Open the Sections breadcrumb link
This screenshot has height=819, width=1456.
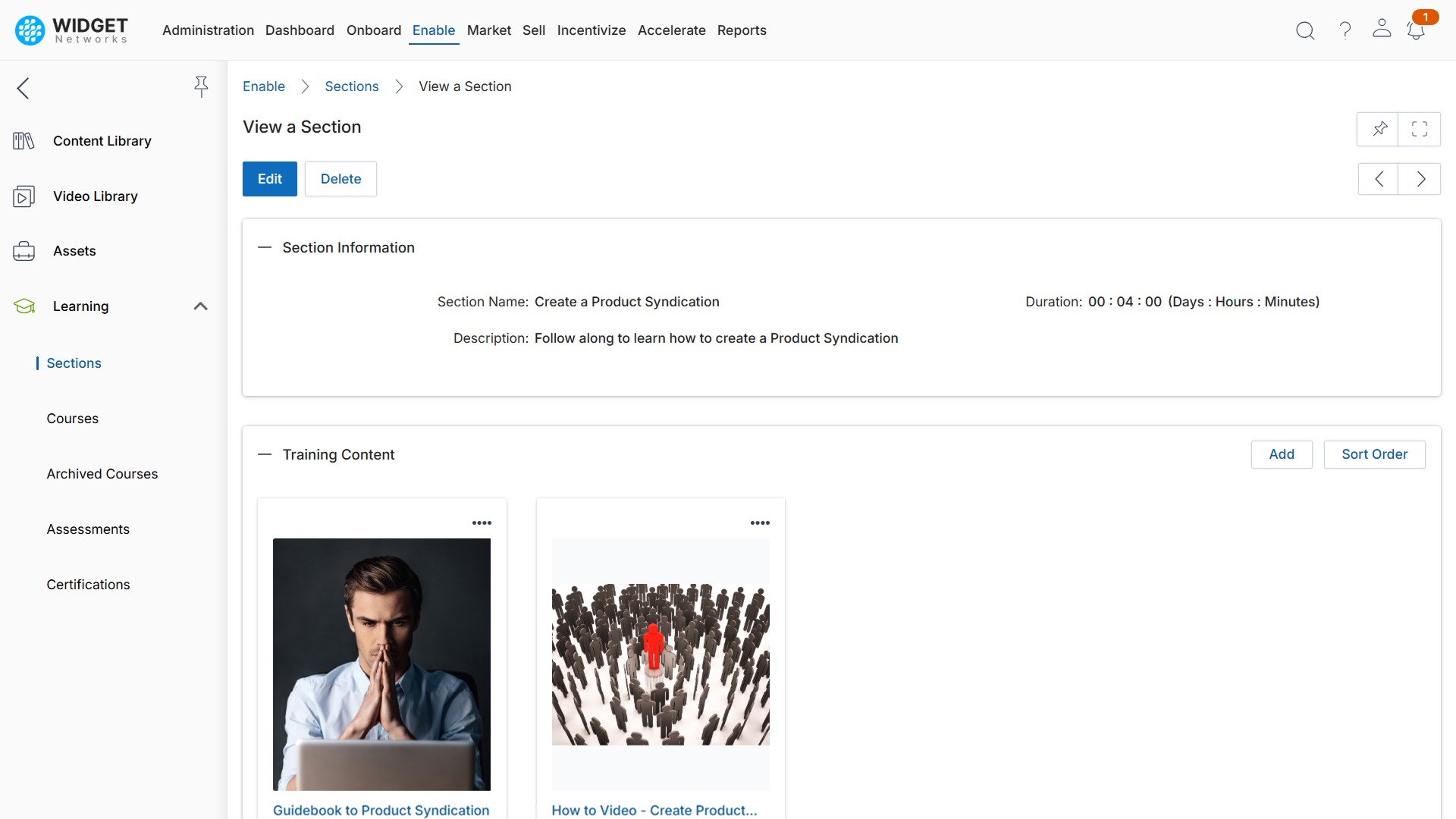pyautogui.click(x=352, y=86)
